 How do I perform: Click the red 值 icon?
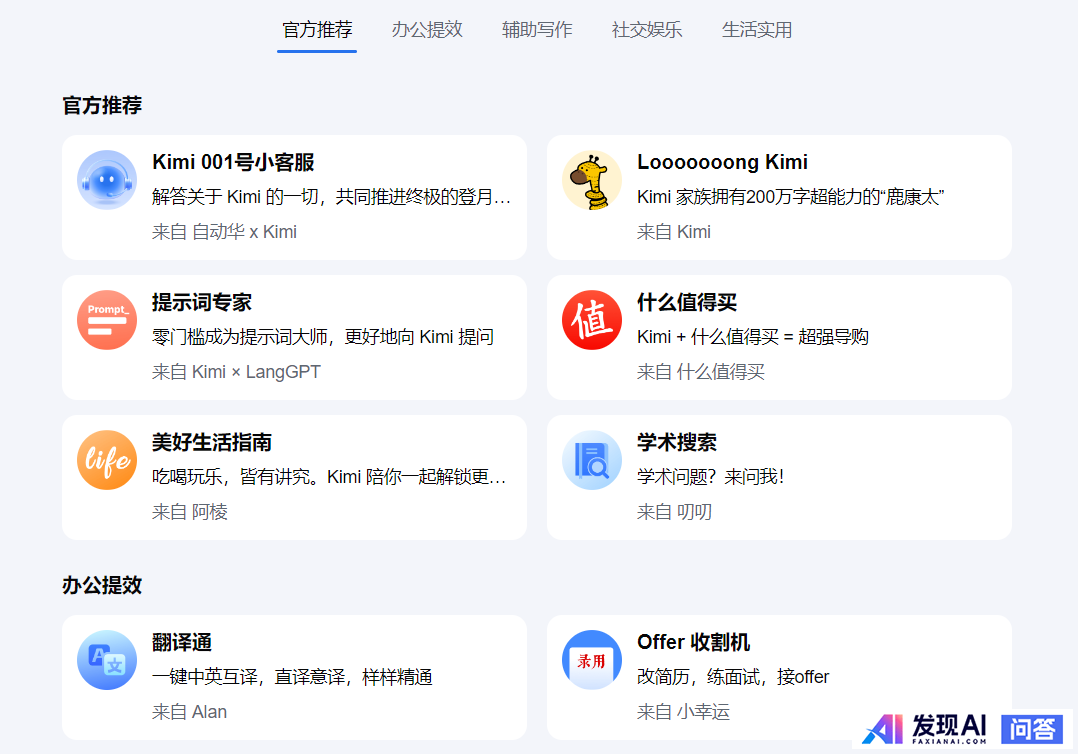(x=592, y=320)
